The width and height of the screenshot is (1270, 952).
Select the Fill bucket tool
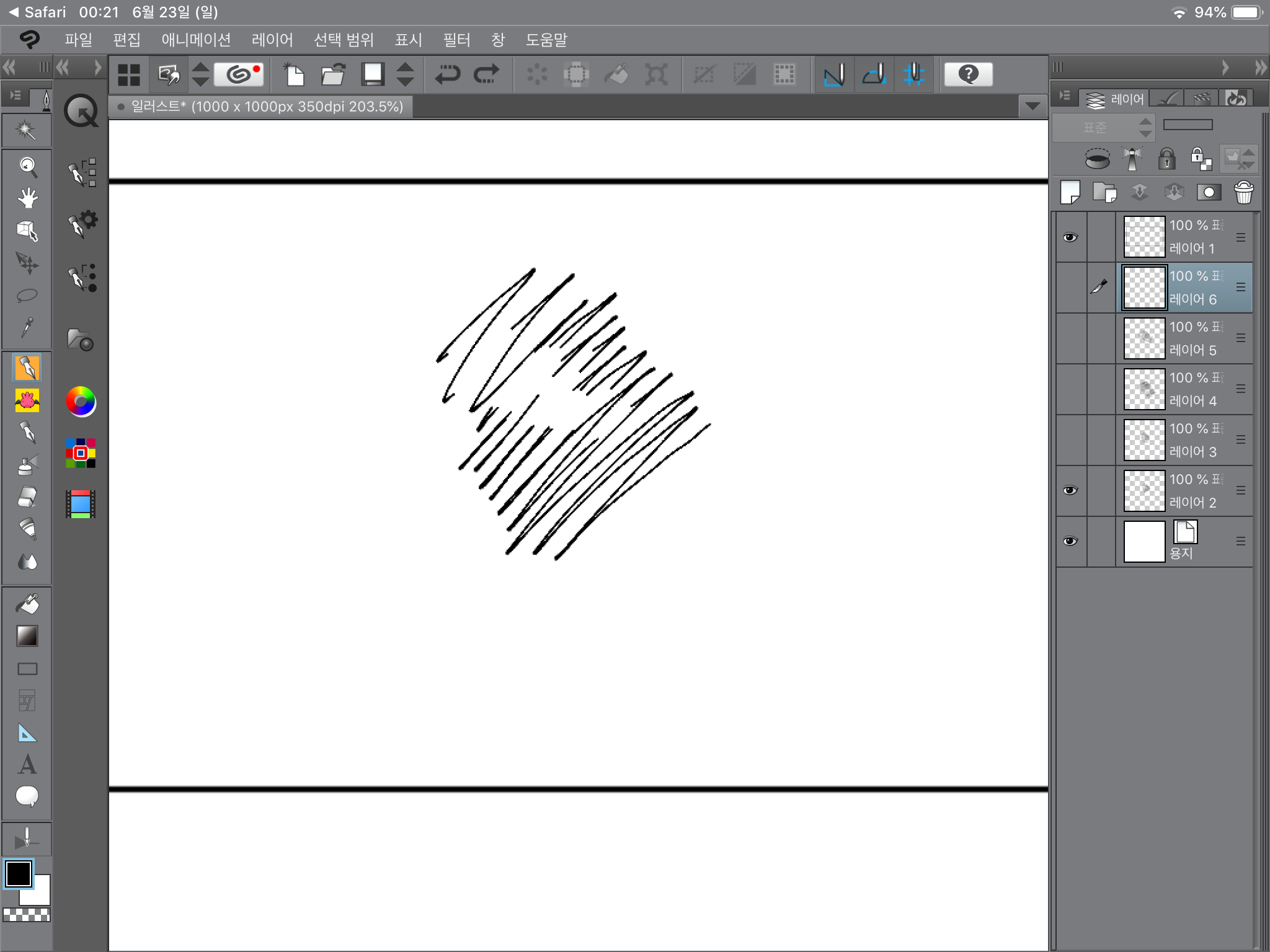(27, 604)
